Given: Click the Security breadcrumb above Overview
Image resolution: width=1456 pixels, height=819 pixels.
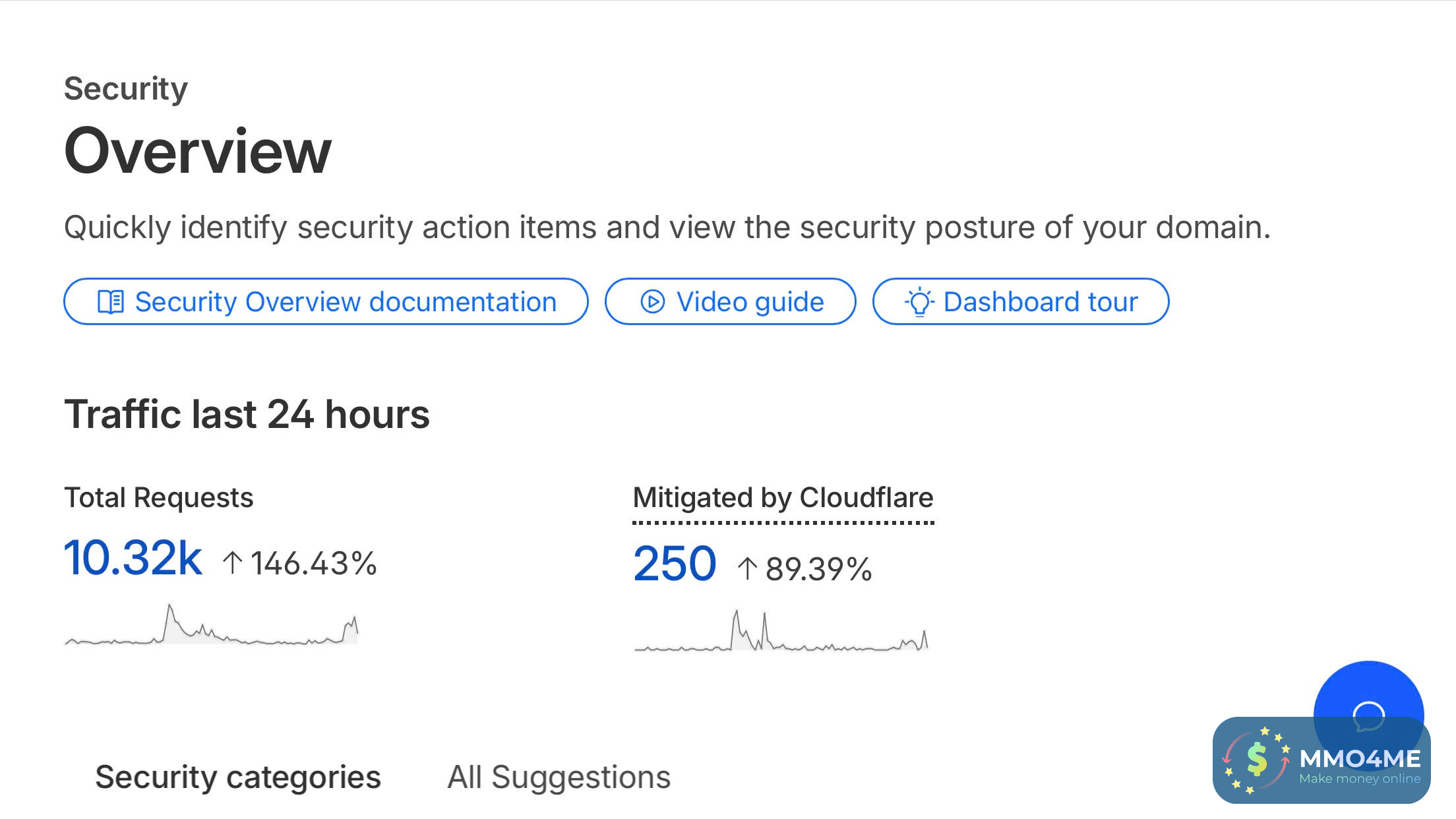Looking at the screenshot, I should point(125,88).
